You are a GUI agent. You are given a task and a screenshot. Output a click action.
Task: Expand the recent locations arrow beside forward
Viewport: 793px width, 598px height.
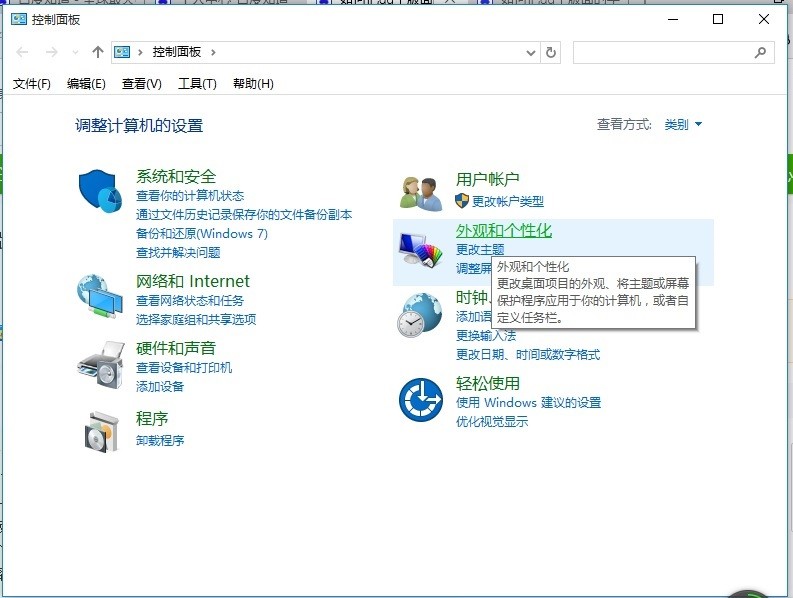[75, 52]
